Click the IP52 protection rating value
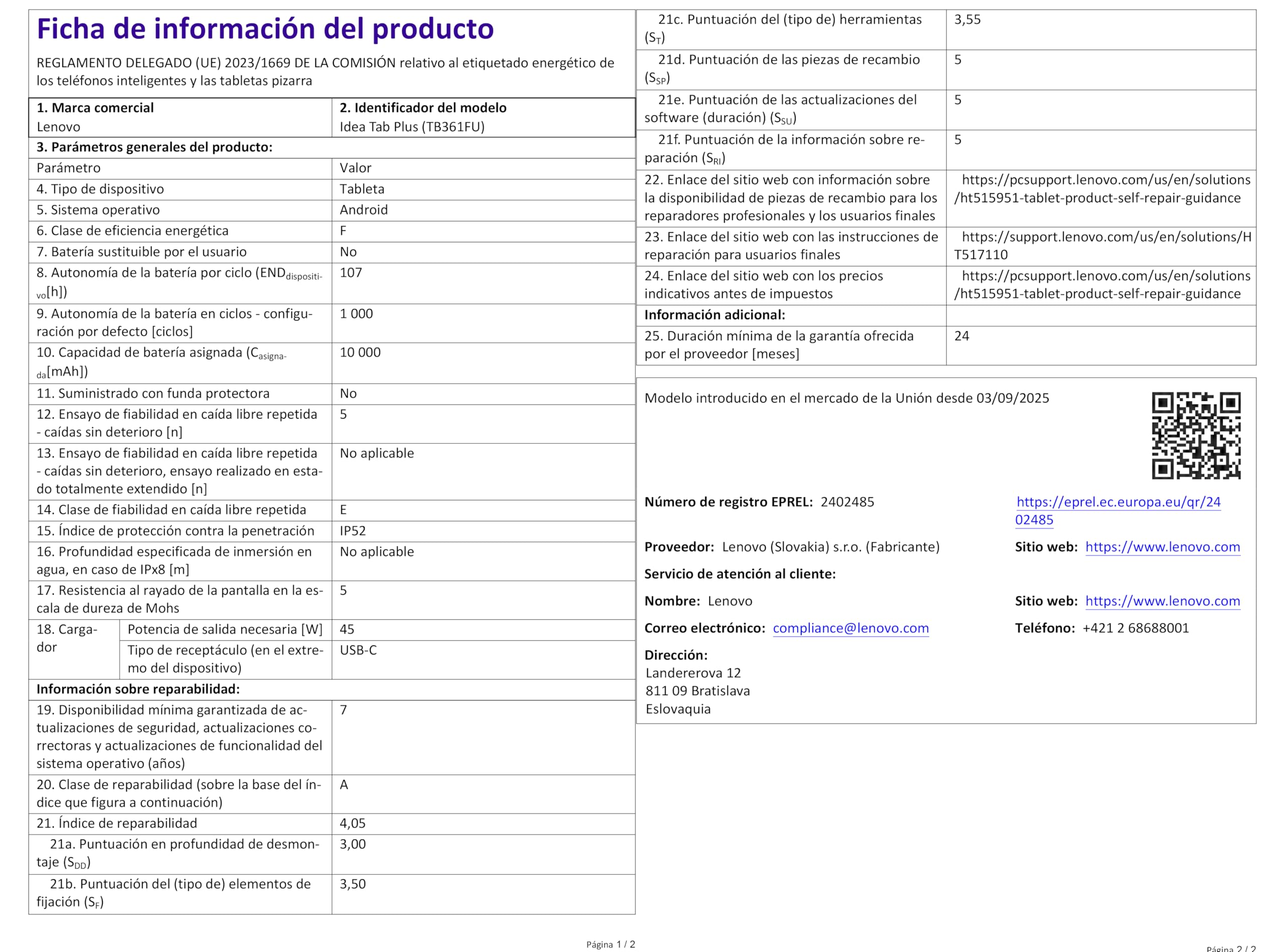1285x952 pixels. coord(353,531)
